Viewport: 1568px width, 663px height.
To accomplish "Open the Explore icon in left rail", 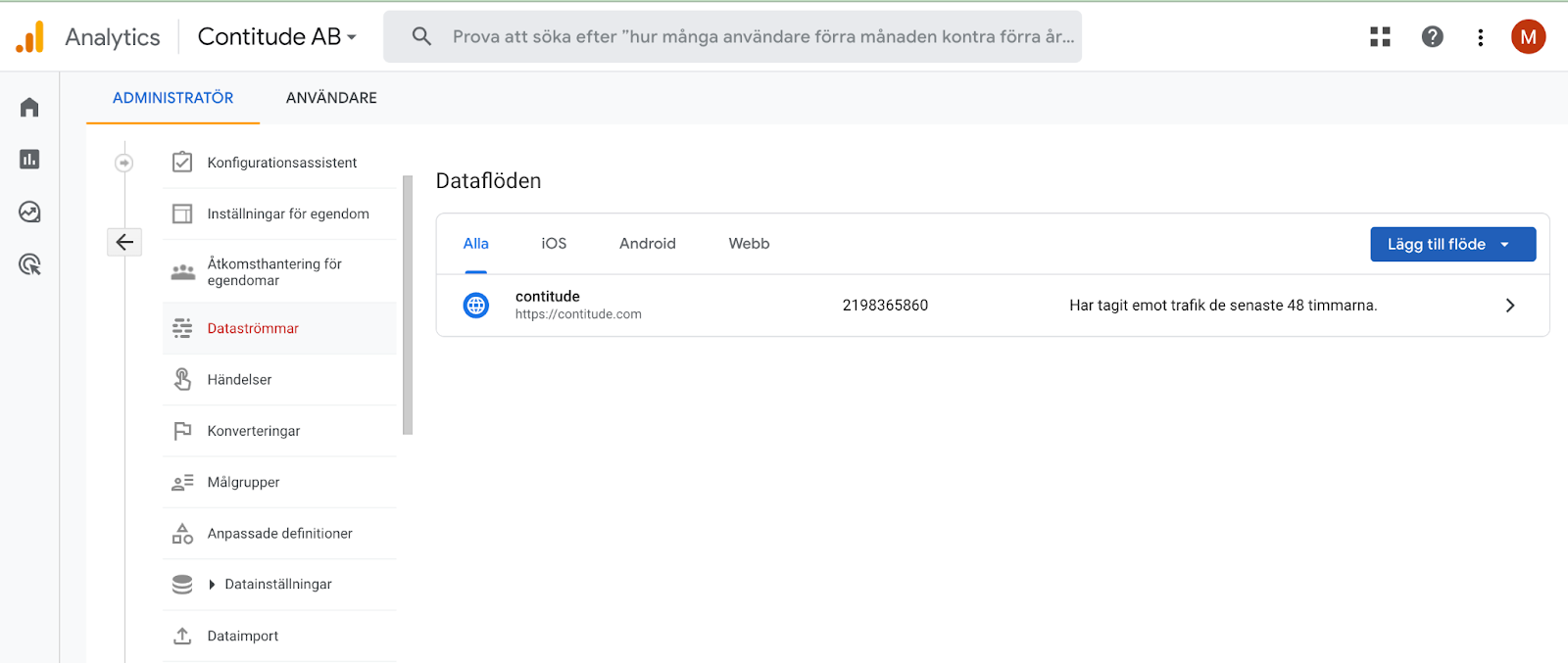I will 29,212.
